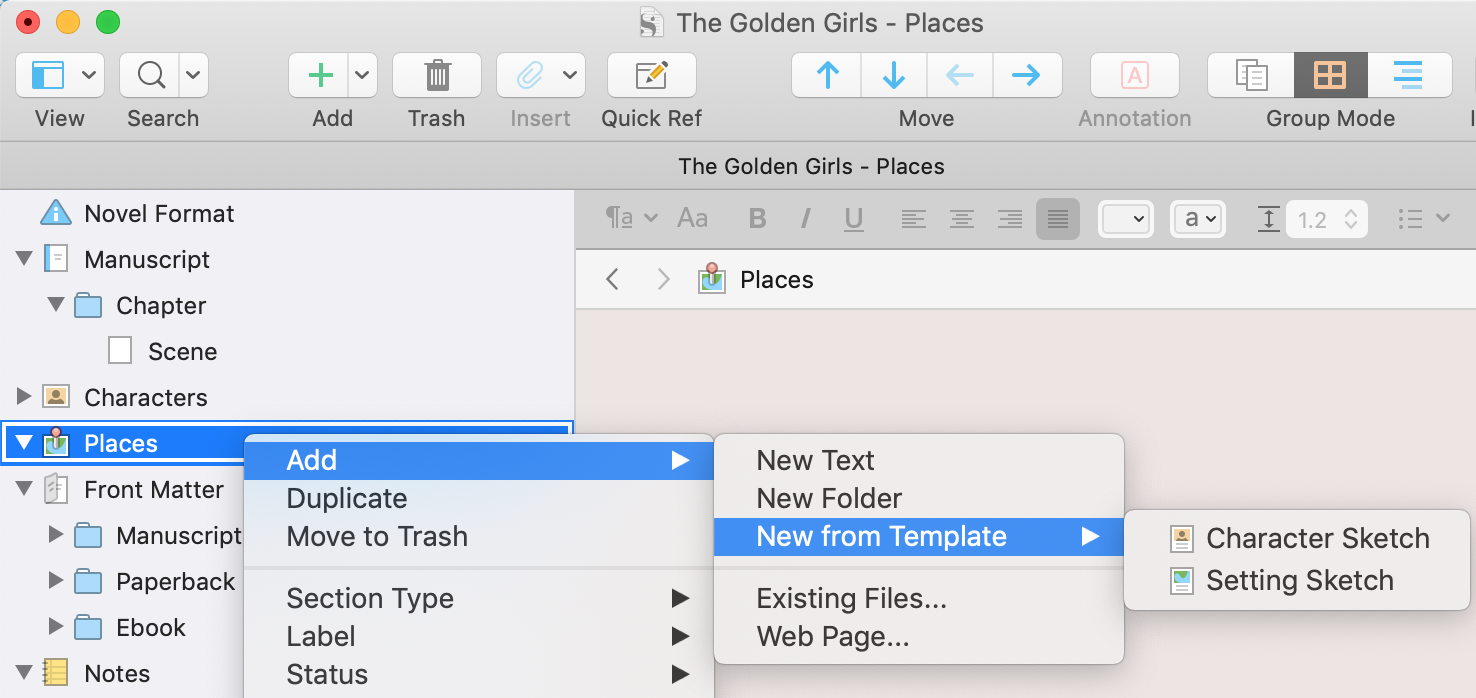The height and width of the screenshot is (698, 1476).
Task: Switch Group Mode to Scrivenings view
Action: [x=1251, y=75]
